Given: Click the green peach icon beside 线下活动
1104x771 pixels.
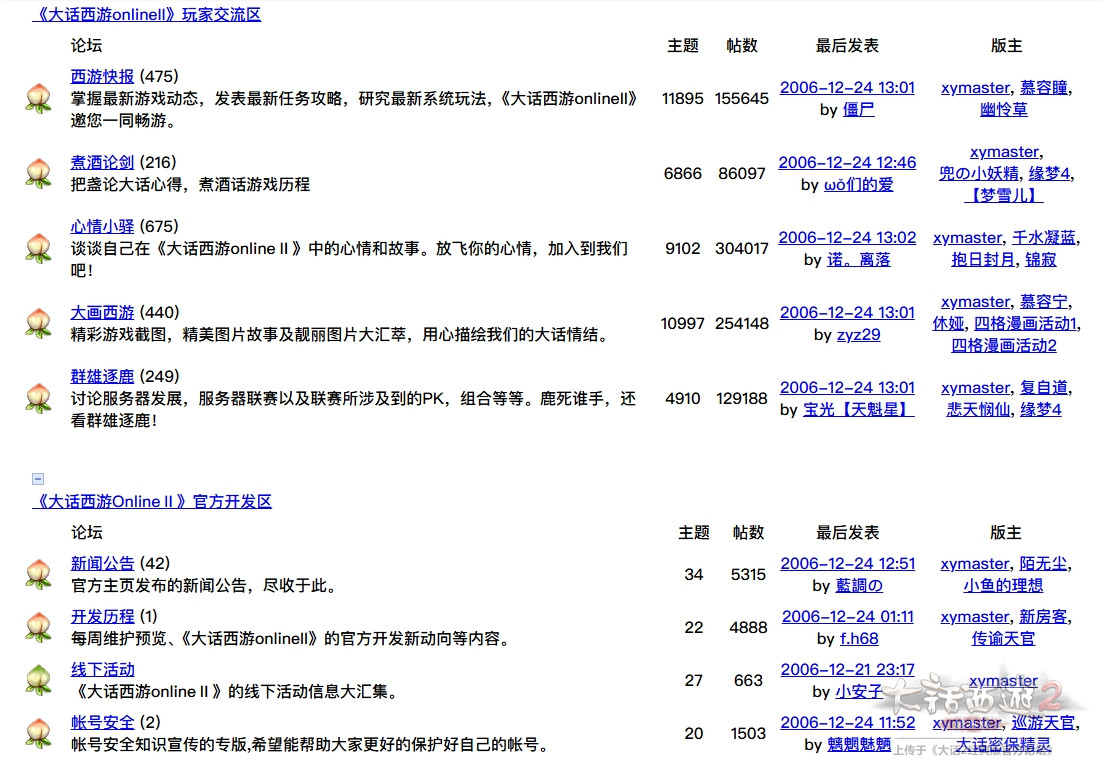Looking at the screenshot, I should tap(38, 680).
